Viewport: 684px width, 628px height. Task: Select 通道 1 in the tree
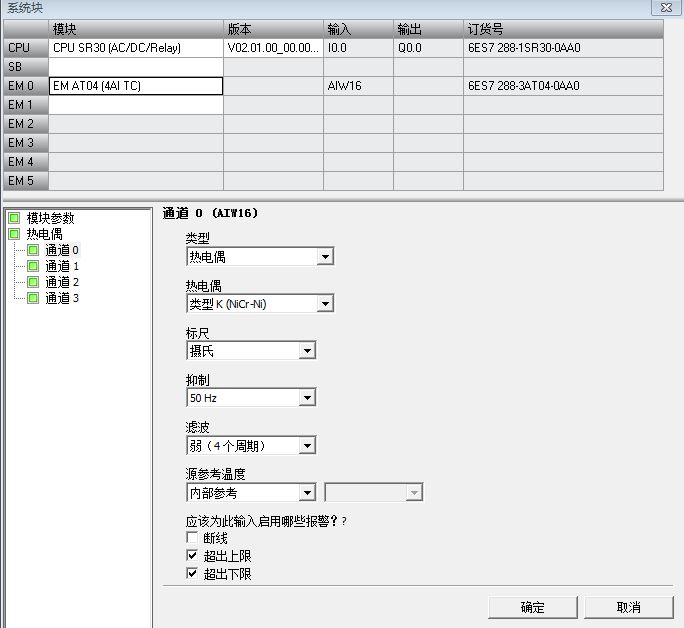click(x=62, y=266)
